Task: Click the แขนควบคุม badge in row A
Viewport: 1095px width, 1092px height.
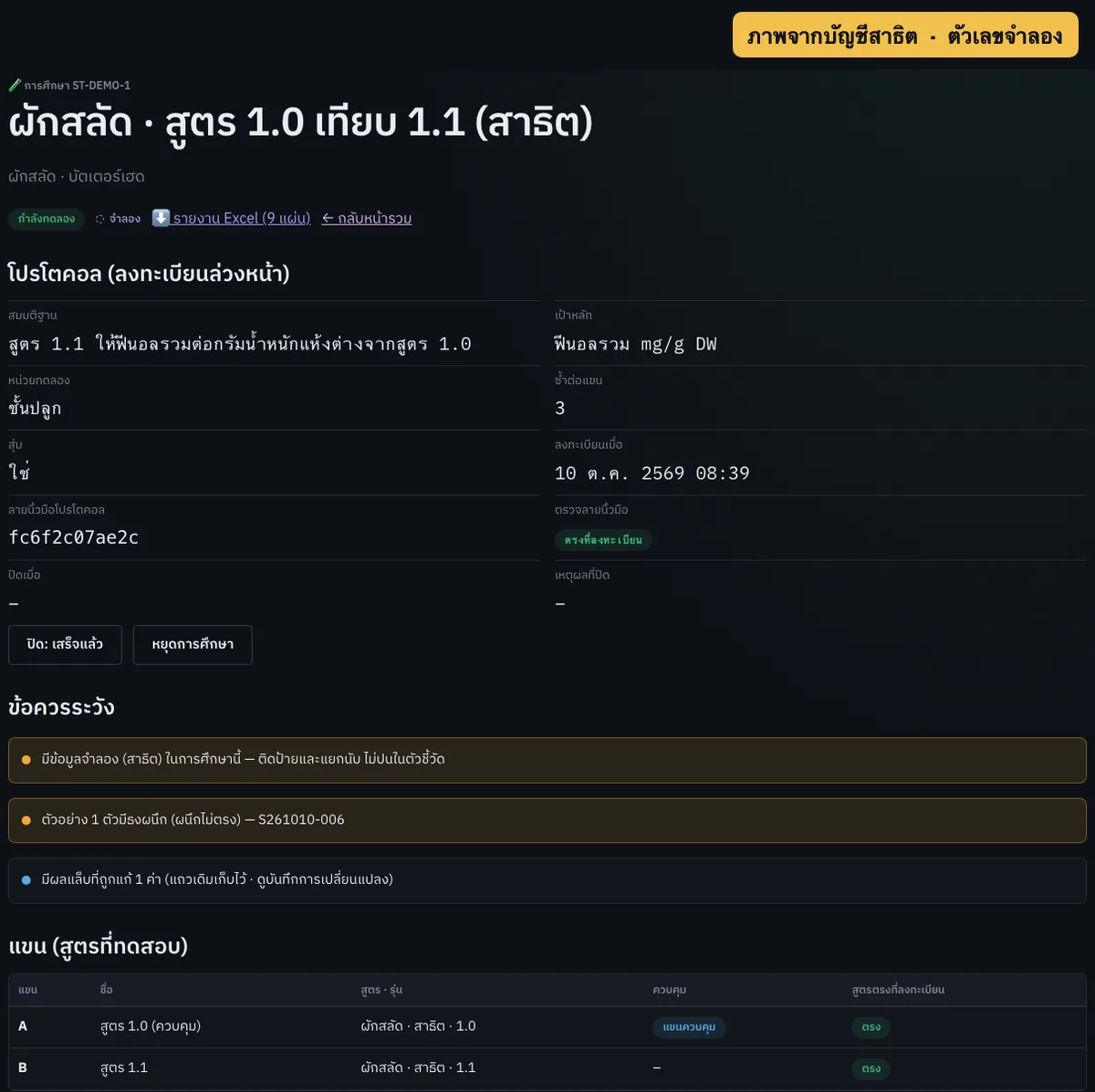Action: (x=689, y=1027)
